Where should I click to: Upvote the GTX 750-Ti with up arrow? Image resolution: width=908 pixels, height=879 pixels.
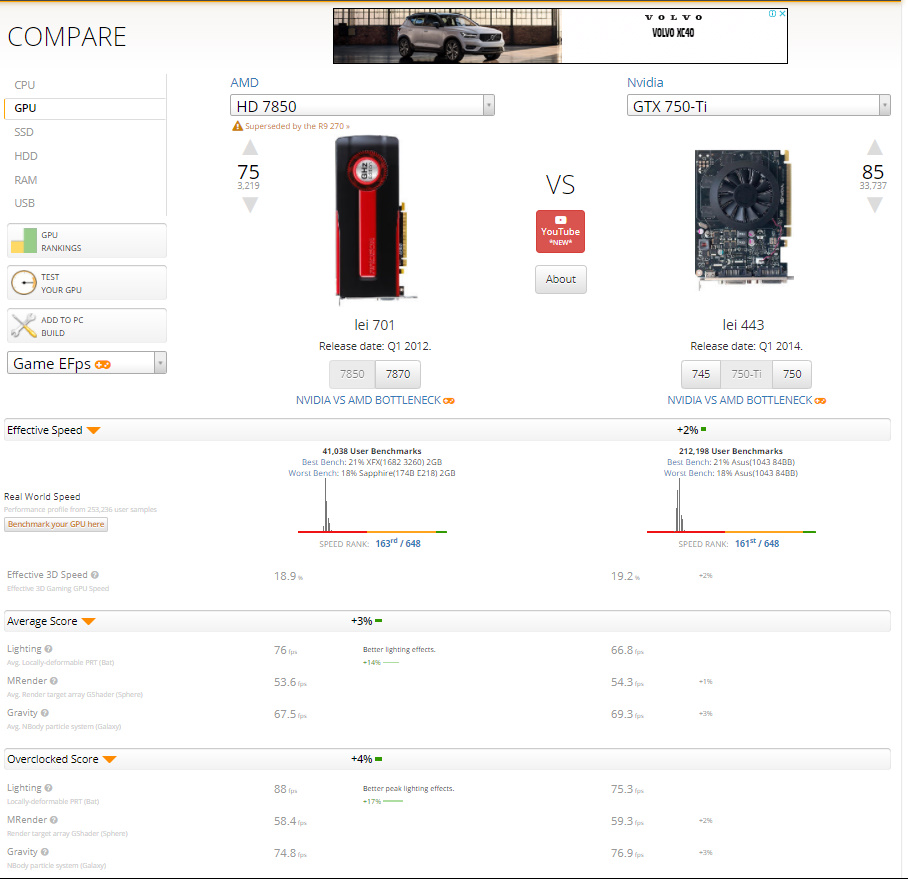pos(875,148)
